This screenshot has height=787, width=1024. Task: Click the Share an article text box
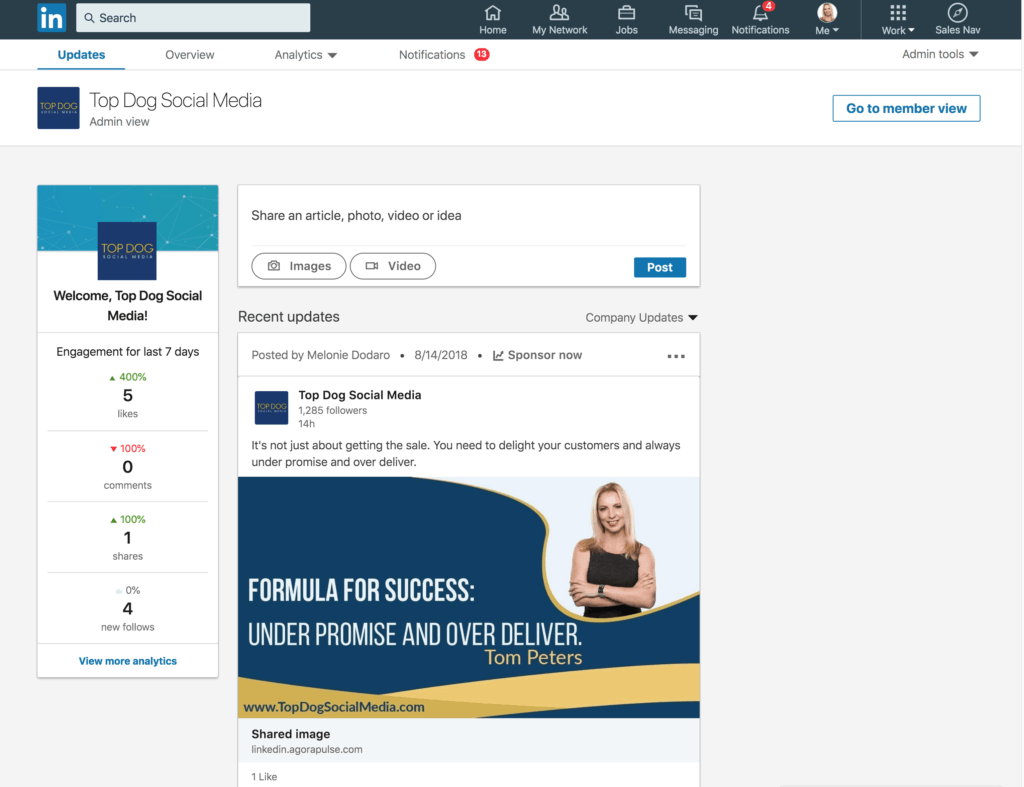(469, 216)
